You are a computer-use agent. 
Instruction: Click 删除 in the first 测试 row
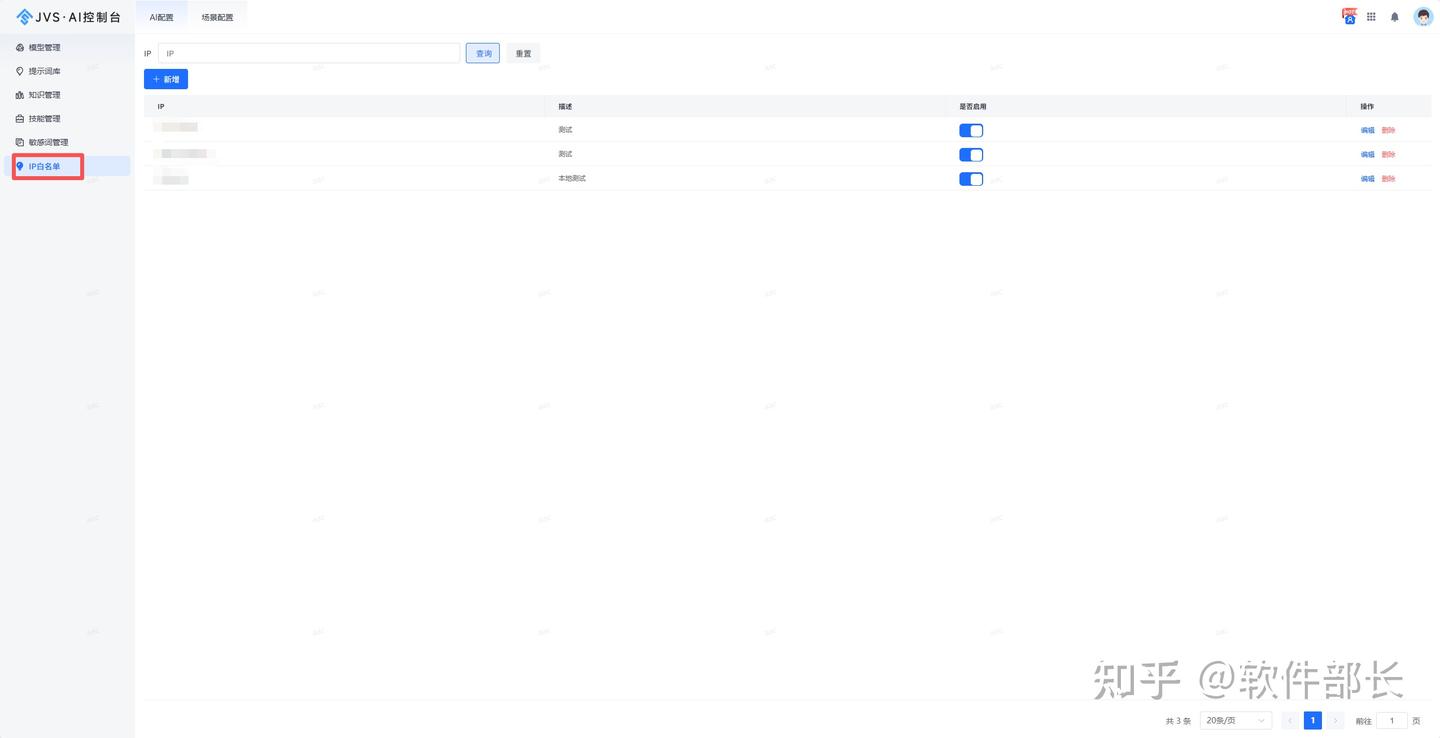pyautogui.click(x=1388, y=130)
